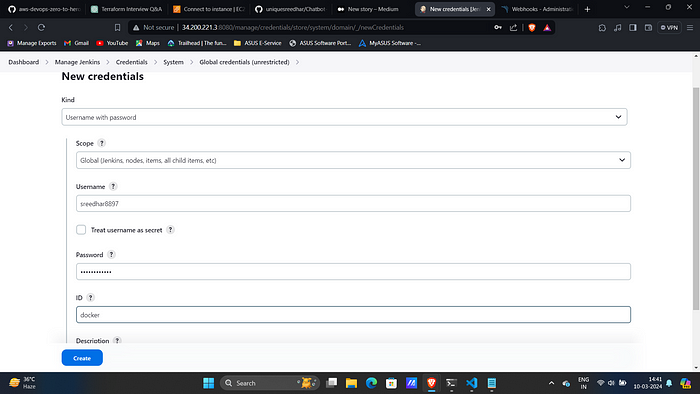
Task: Switch to Connect to instance EC2 tab
Action: pyautogui.click(x=208, y=9)
